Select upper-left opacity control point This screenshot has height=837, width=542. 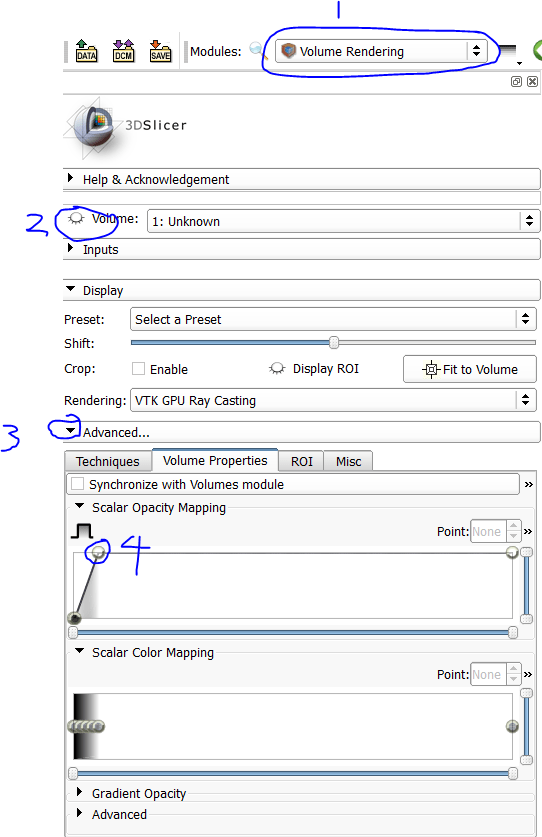(x=98, y=551)
